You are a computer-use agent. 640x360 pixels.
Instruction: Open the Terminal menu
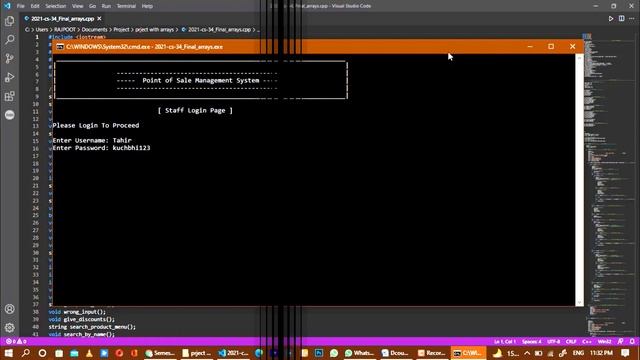click(x=126, y=6)
